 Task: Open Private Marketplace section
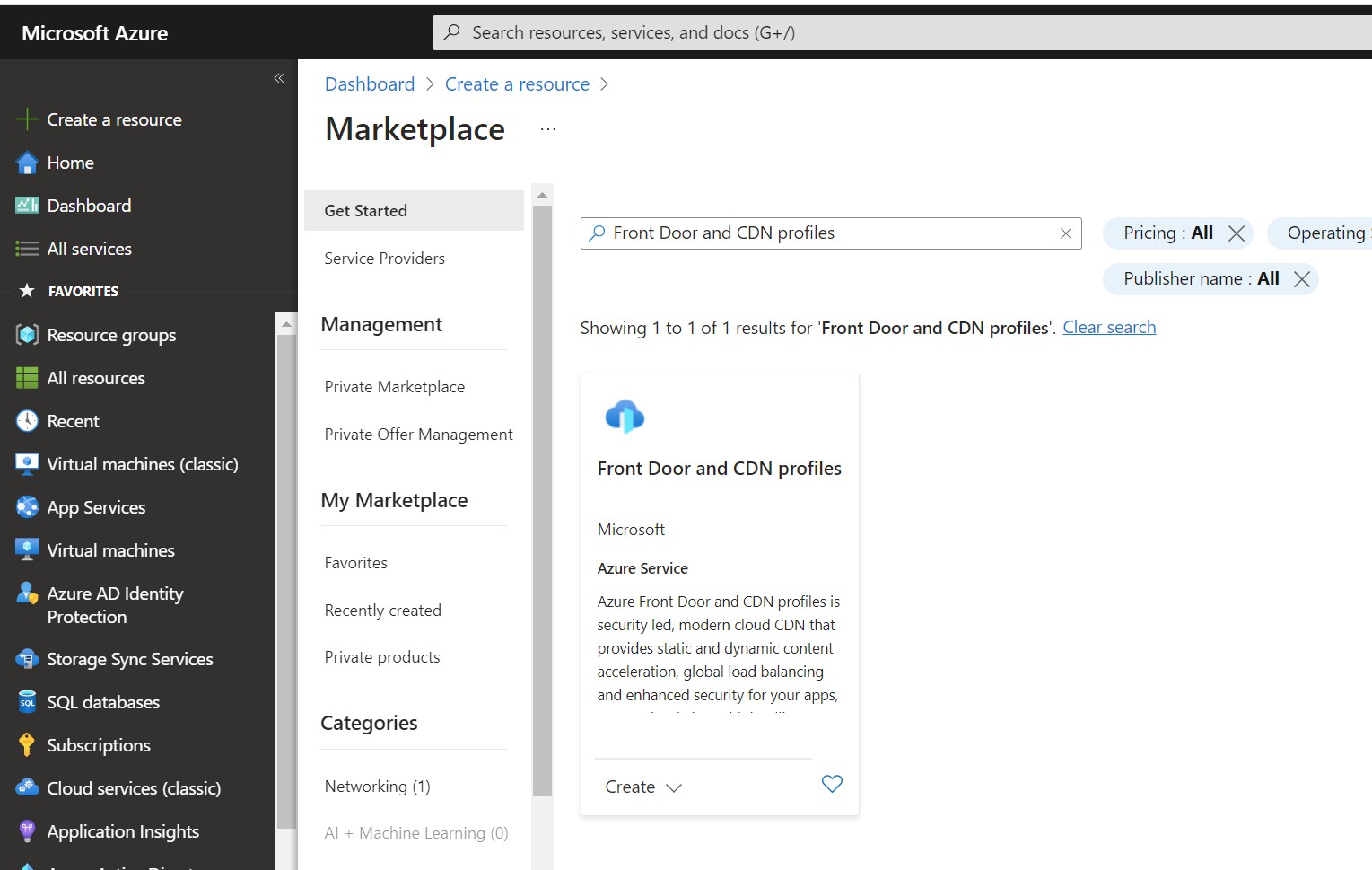pos(394,387)
